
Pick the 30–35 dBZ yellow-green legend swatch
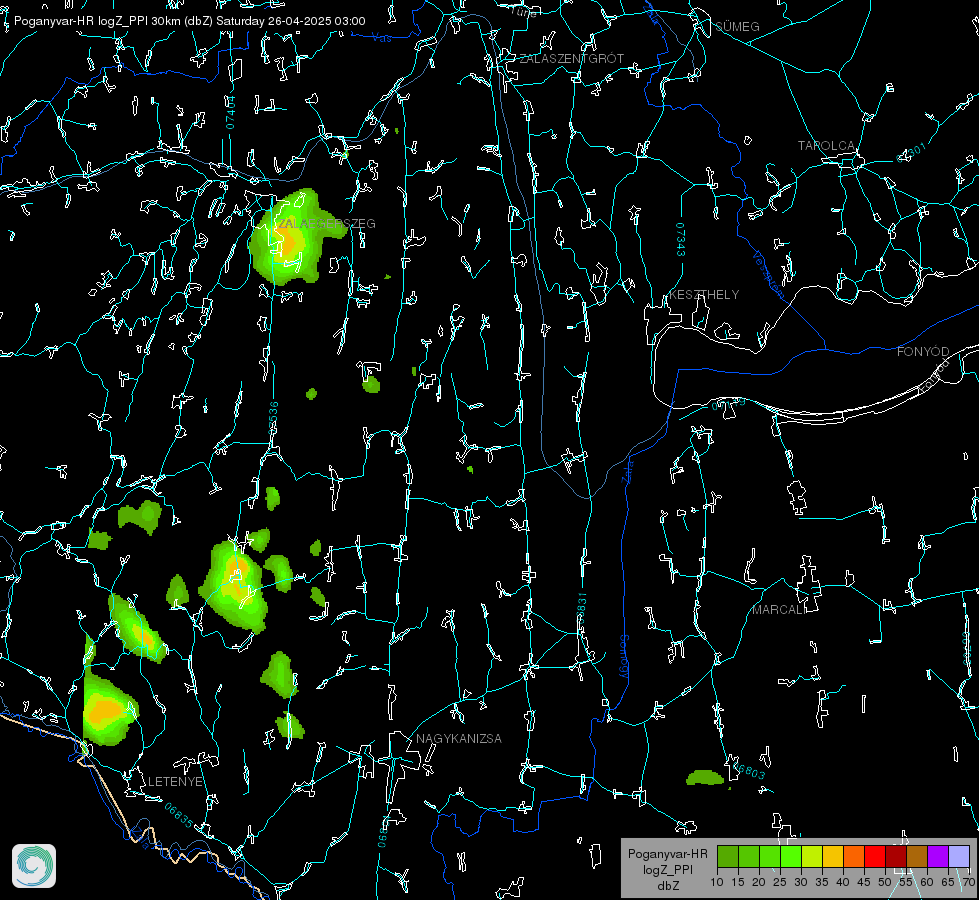tap(812, 856)
